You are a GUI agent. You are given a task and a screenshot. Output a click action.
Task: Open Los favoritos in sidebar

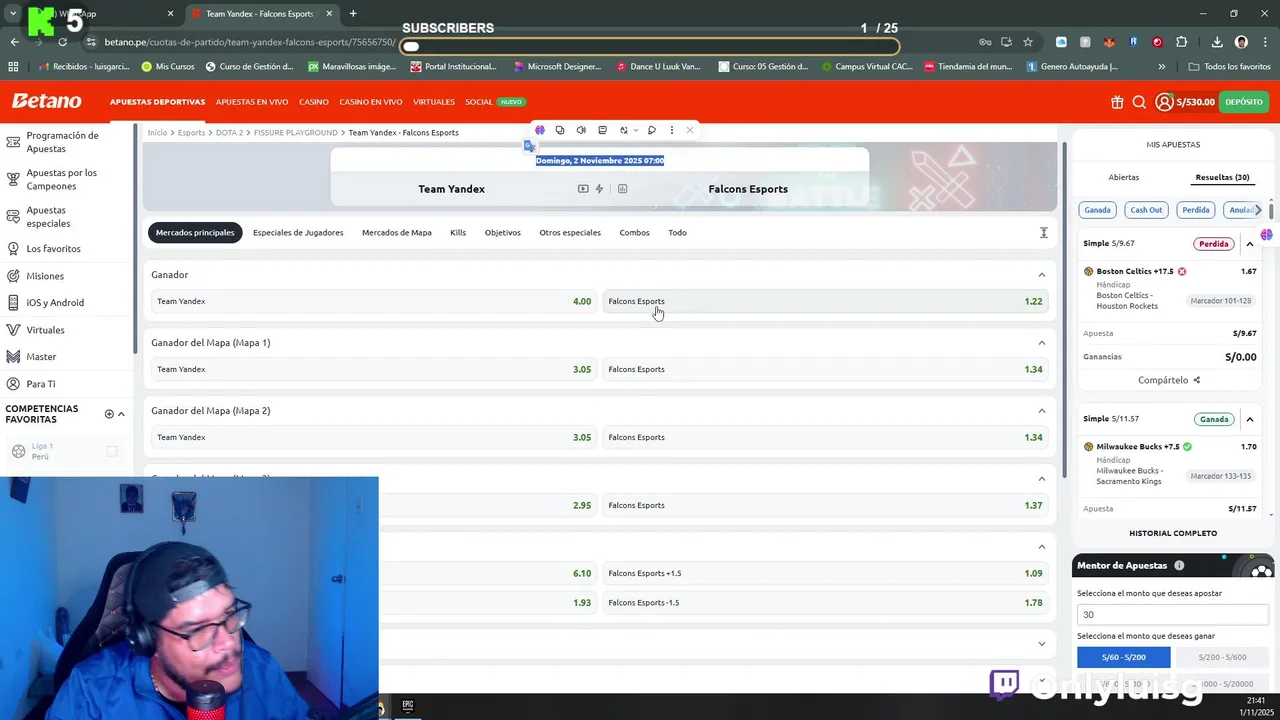click(53, 249)
